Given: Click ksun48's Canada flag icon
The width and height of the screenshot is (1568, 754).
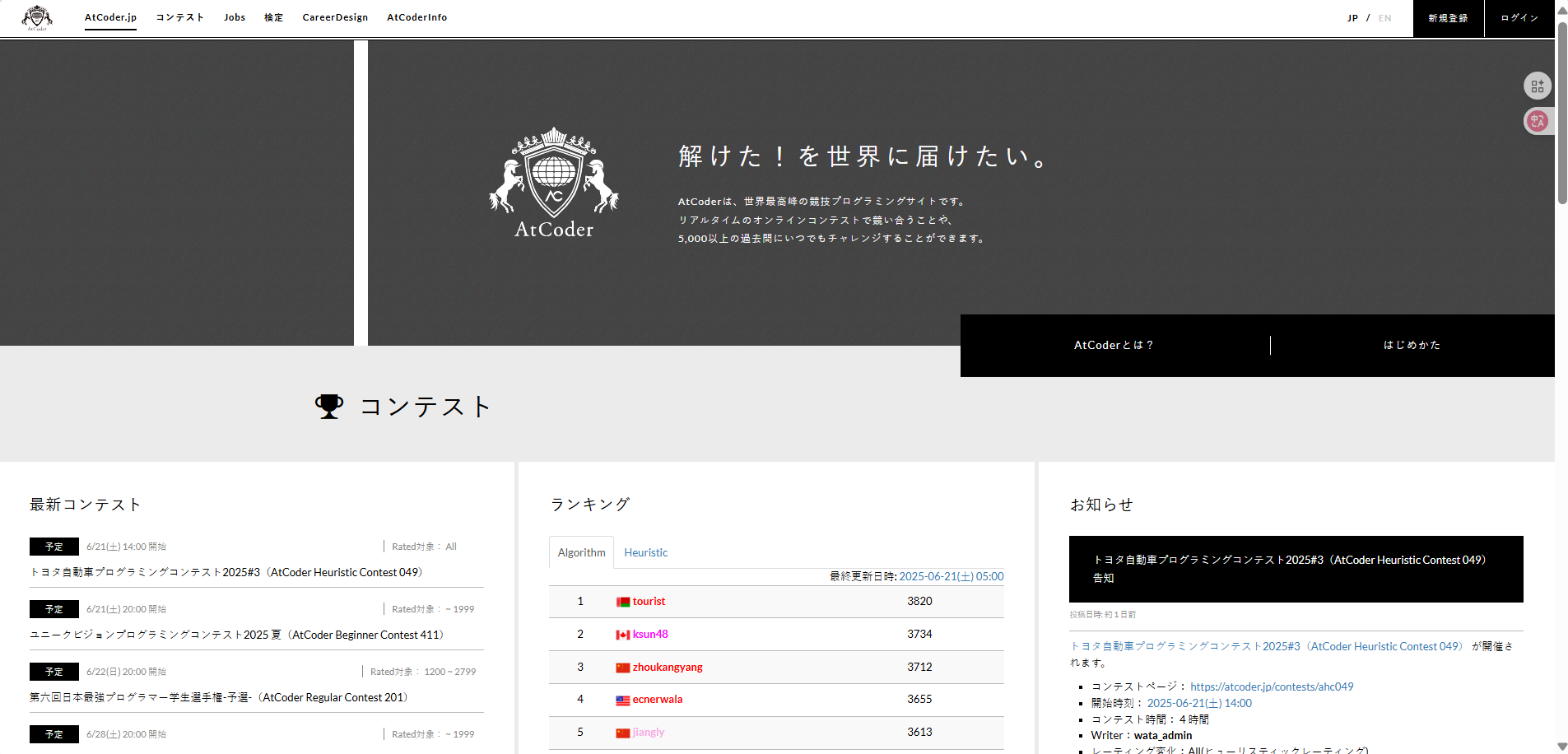Looking at the screenshot, I should 623,635.
